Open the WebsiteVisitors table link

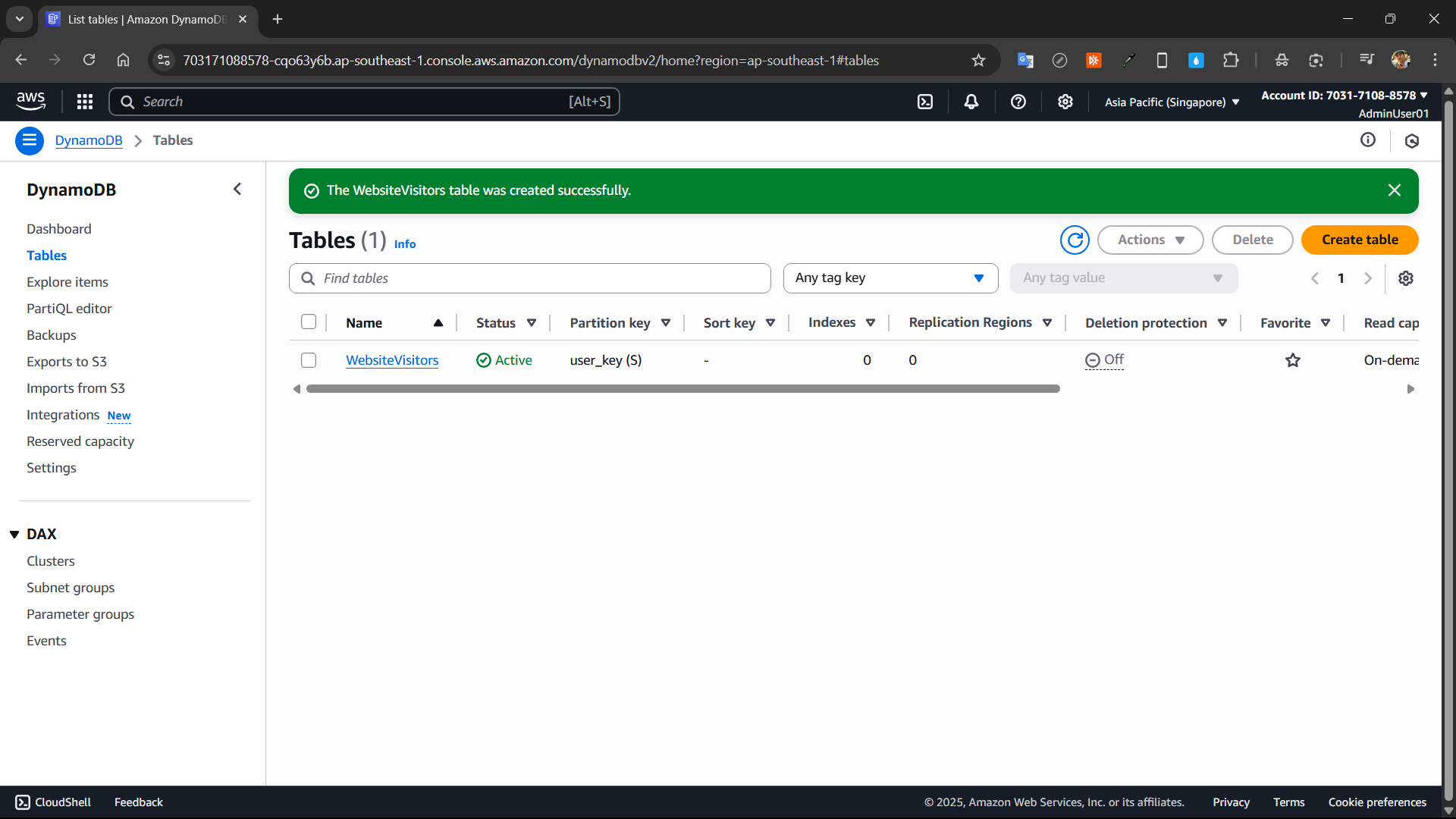coord(392,360)
